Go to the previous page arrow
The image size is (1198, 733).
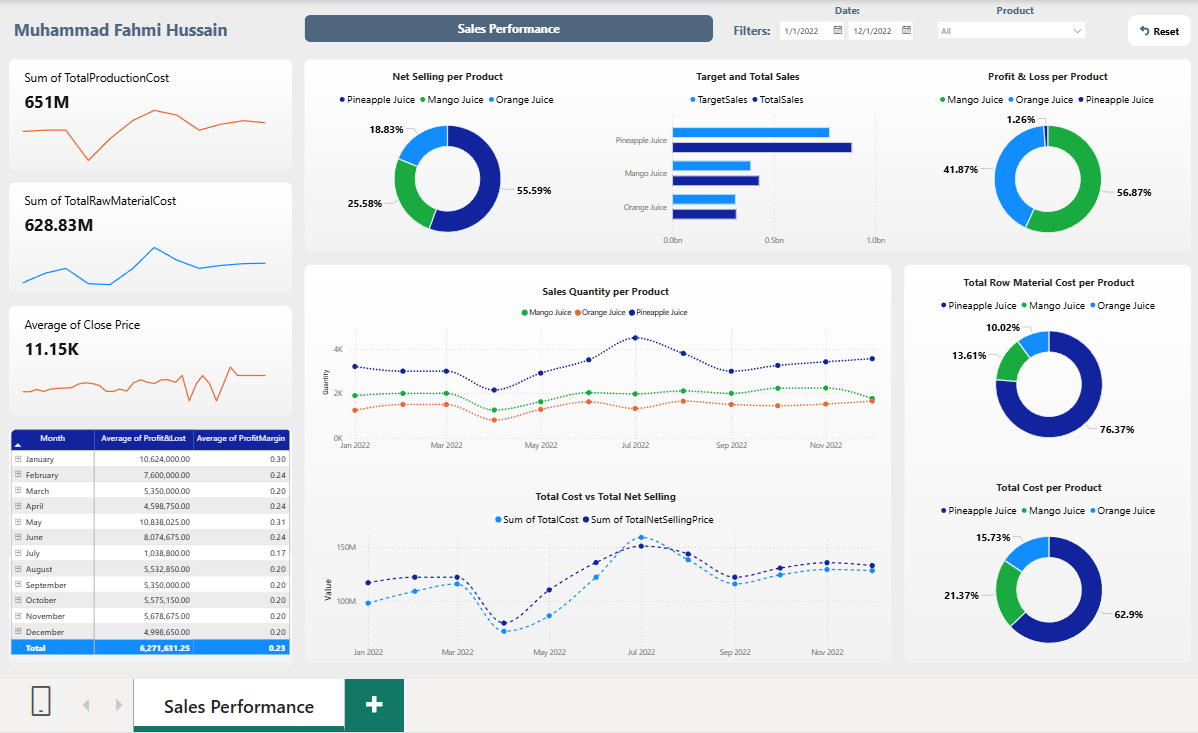pyautogui.click(x=86, y=705)
